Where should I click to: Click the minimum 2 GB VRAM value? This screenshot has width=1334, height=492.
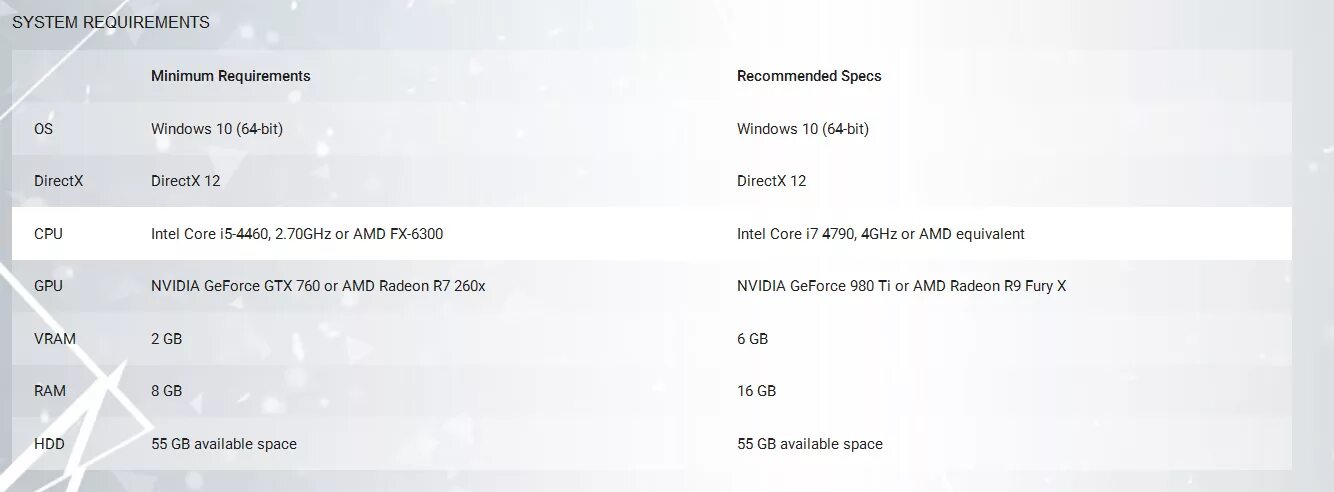[166, 339]
